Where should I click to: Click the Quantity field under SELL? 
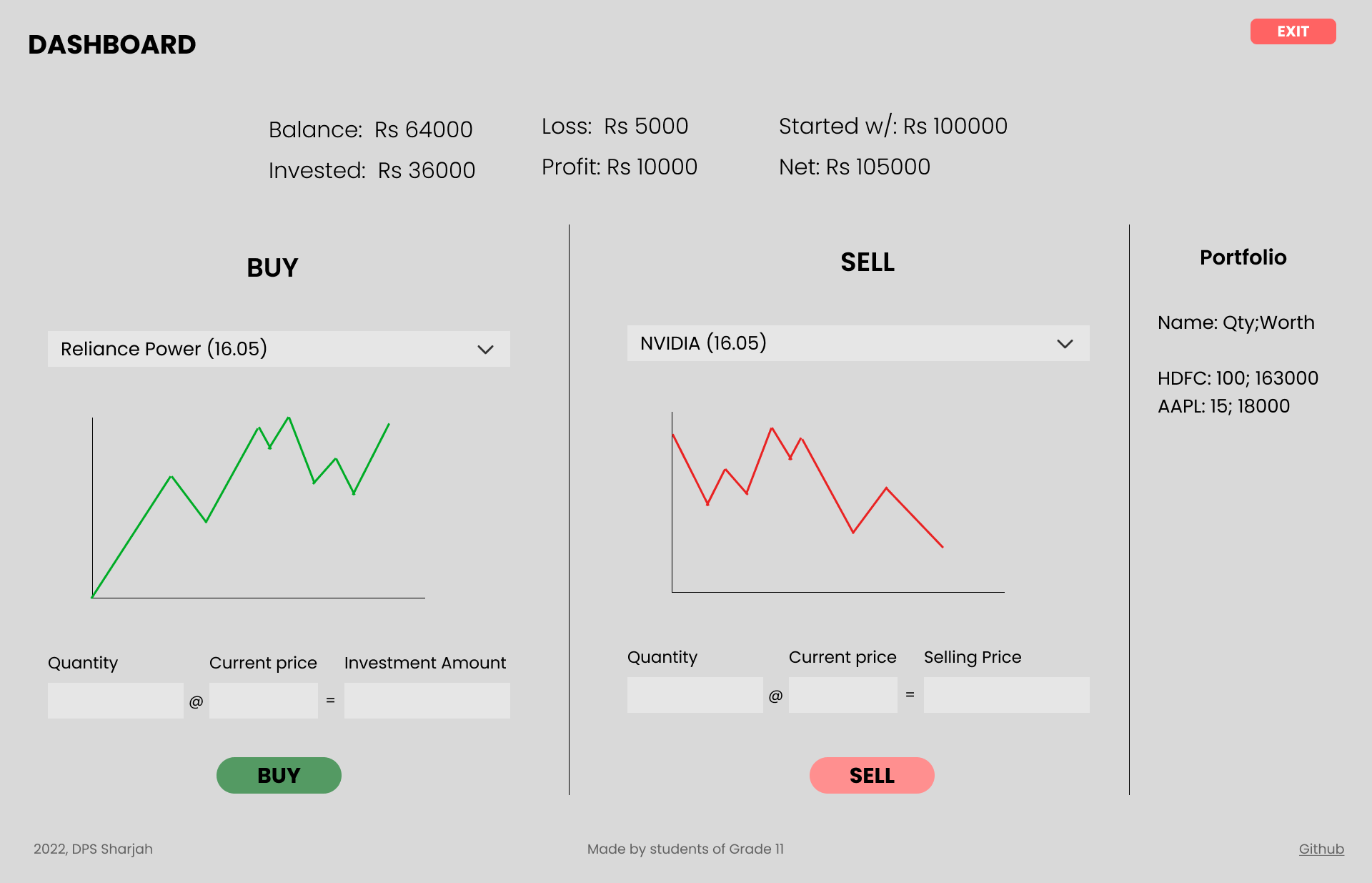695,694
